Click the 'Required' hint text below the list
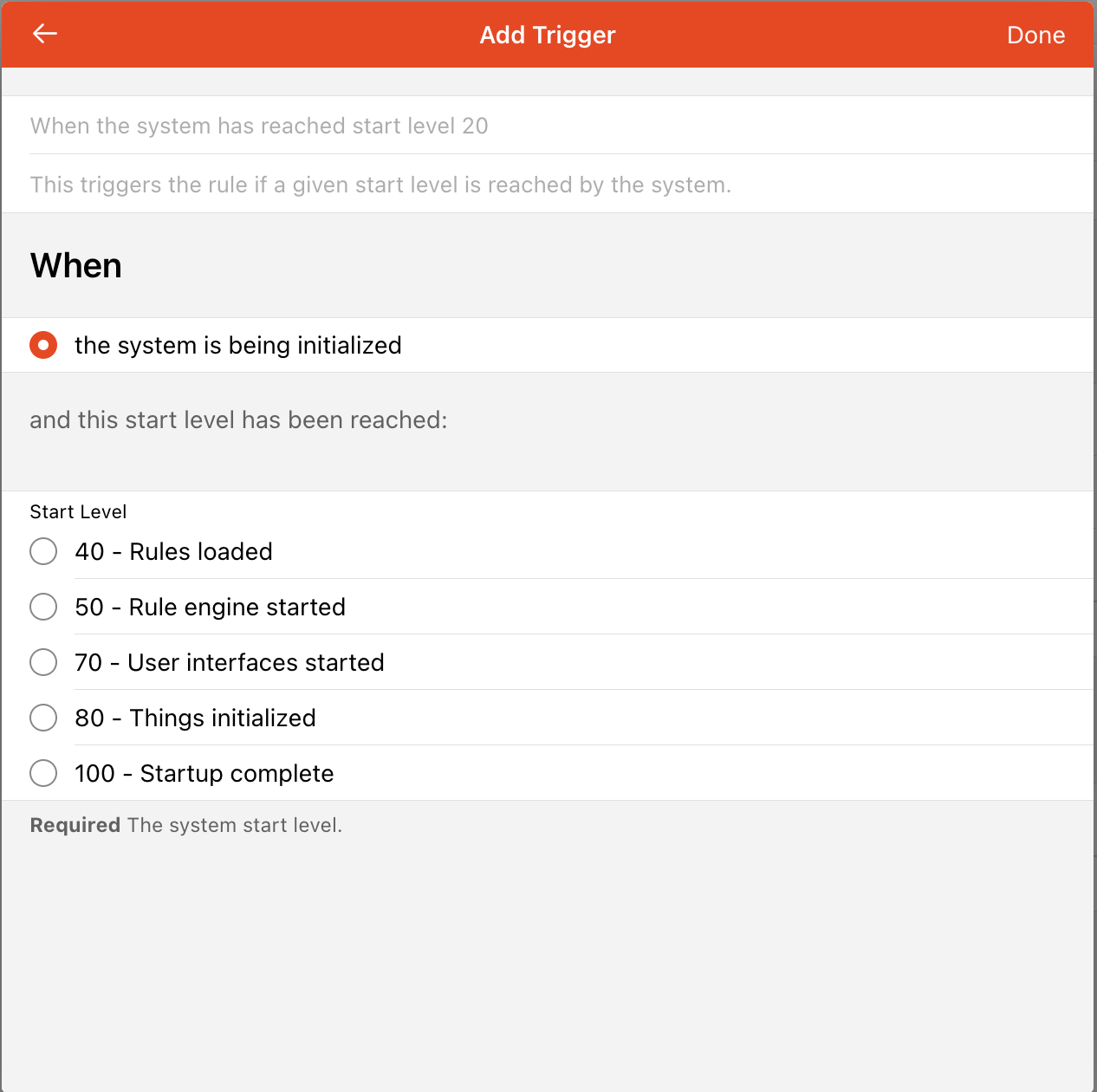 point(185,824)
